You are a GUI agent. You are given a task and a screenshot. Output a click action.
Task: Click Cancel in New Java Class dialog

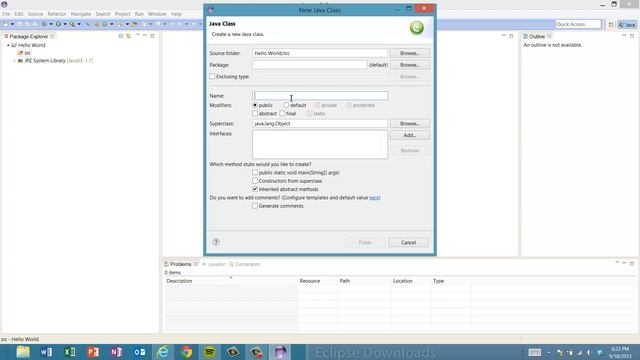[408, 242]
